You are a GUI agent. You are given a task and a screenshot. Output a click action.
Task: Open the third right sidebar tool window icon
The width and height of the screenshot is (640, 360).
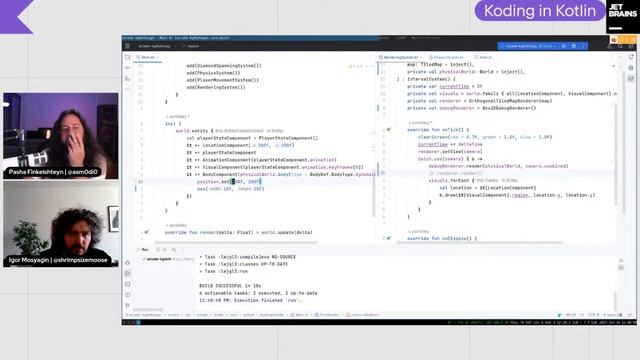click(631, 78)
